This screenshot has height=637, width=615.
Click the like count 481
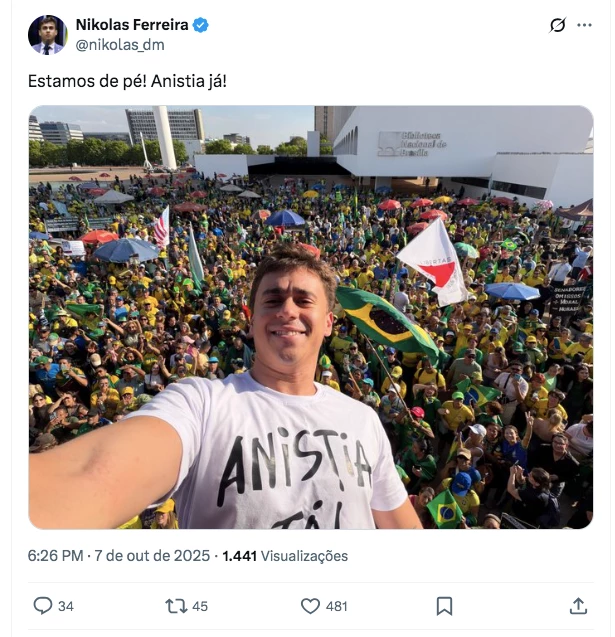337,606
